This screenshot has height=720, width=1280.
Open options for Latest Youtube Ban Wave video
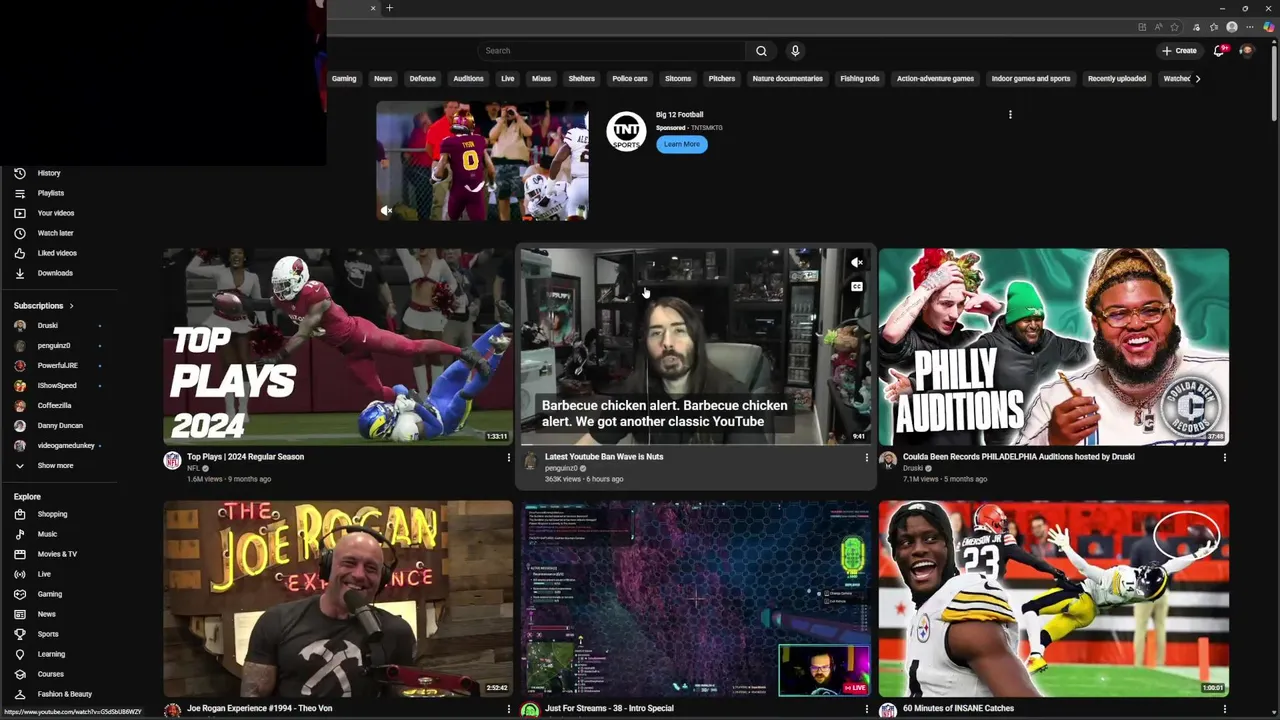[x=866, y=458]
